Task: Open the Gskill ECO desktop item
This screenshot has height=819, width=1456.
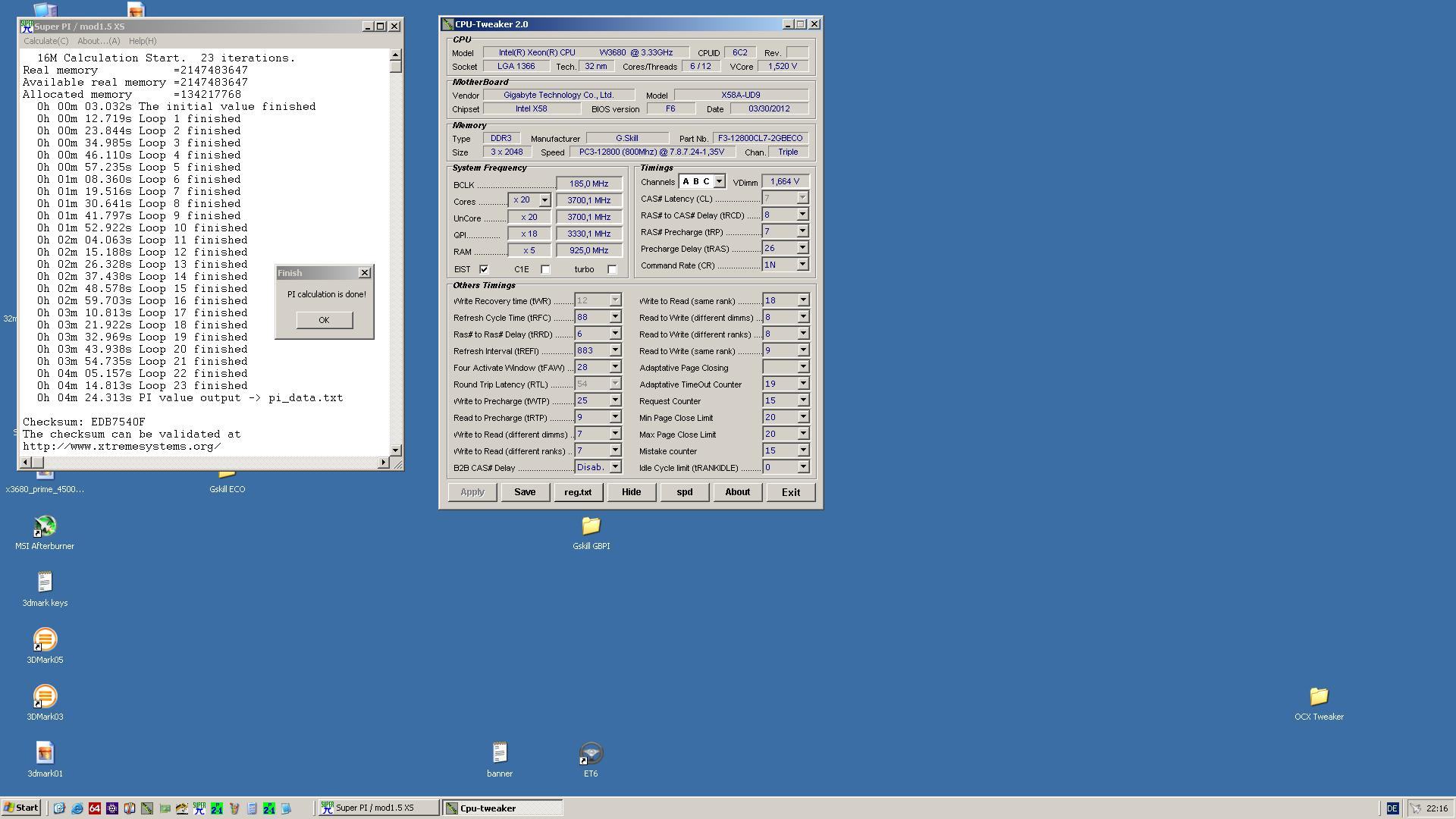Action: point(227,482)
